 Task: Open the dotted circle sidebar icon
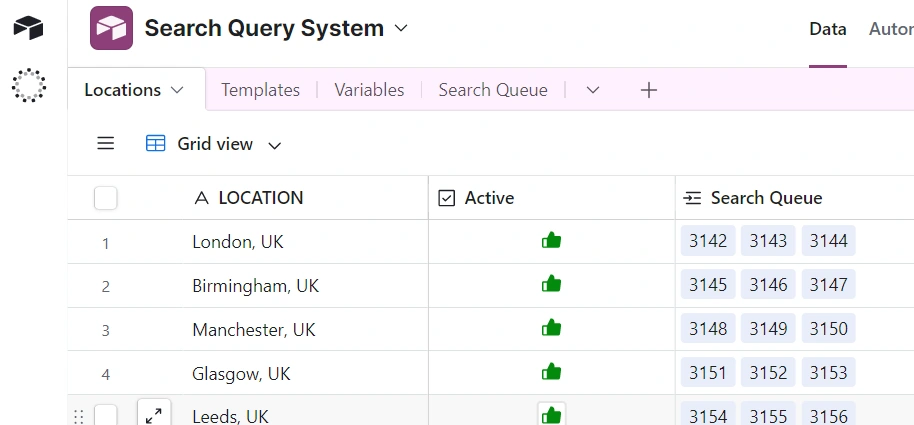28,86
